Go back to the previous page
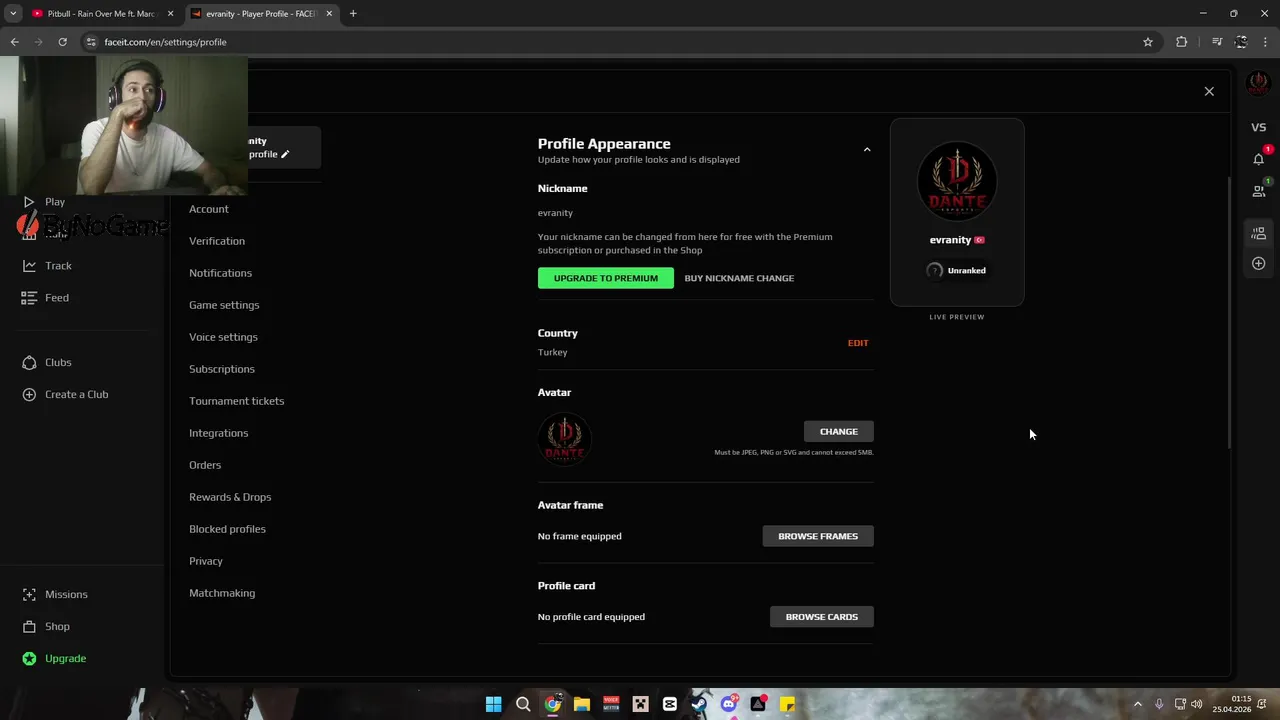1280x720 pixels. coord(14,42)
